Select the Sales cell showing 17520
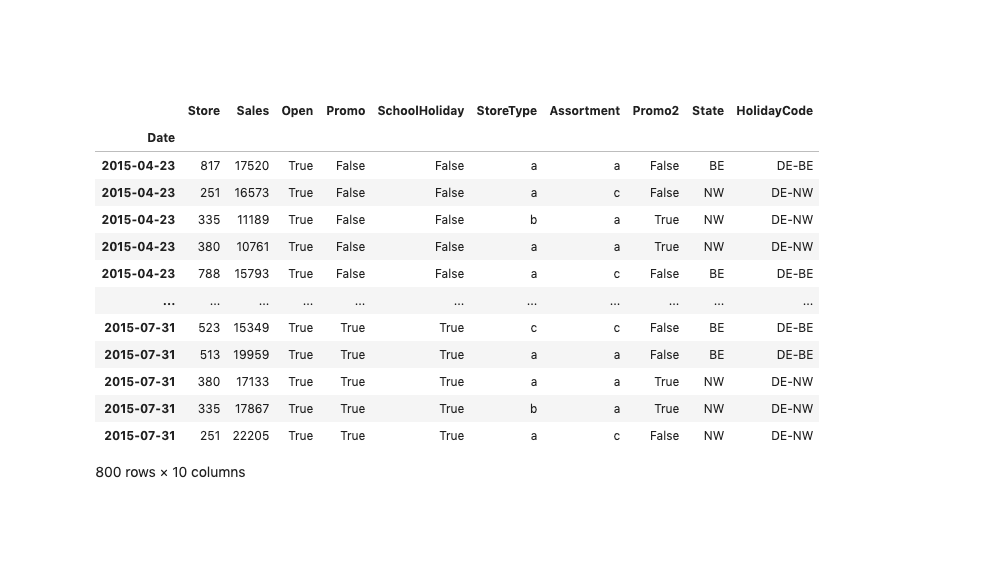Viewport: 995px width, 570px height. click(x=251, y=166)
